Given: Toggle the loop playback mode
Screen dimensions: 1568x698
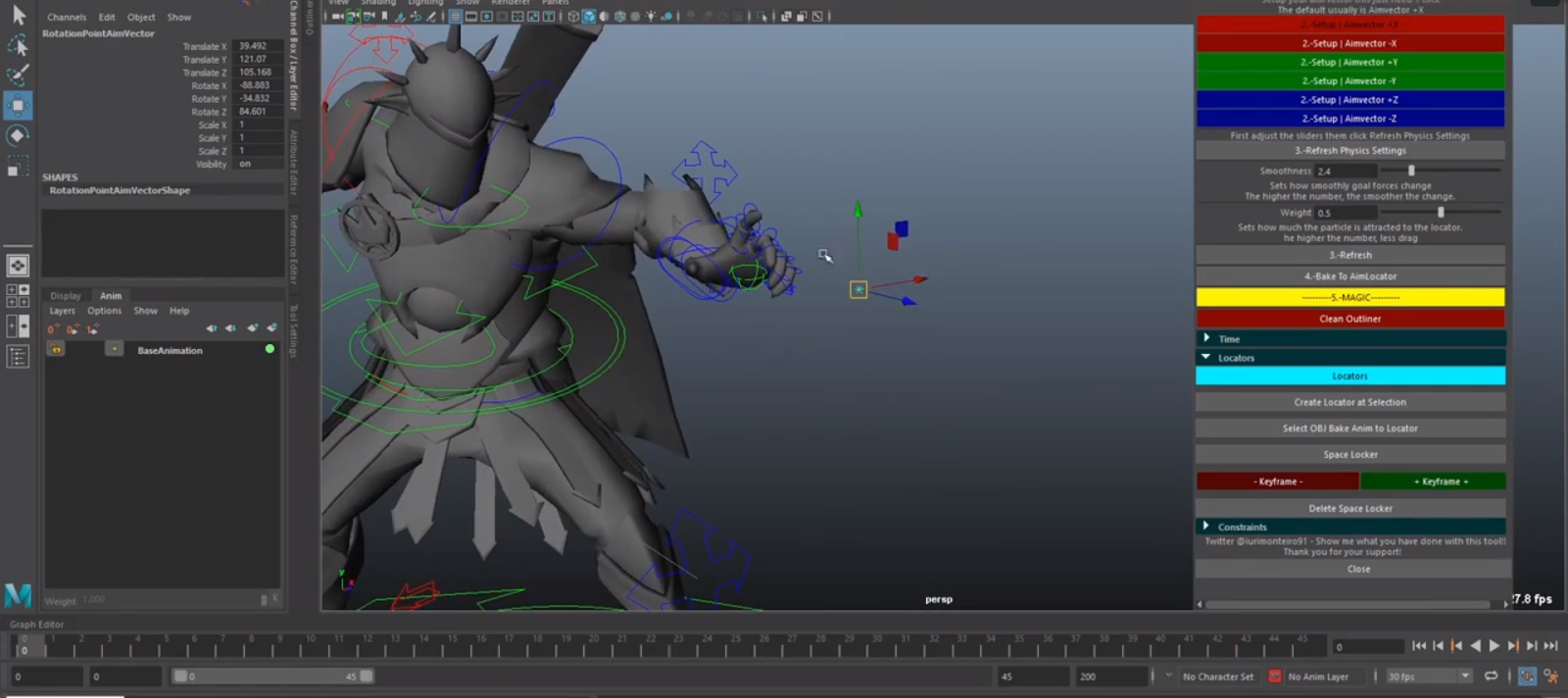Looking at the screenshot, I should tap(1491, 675).
